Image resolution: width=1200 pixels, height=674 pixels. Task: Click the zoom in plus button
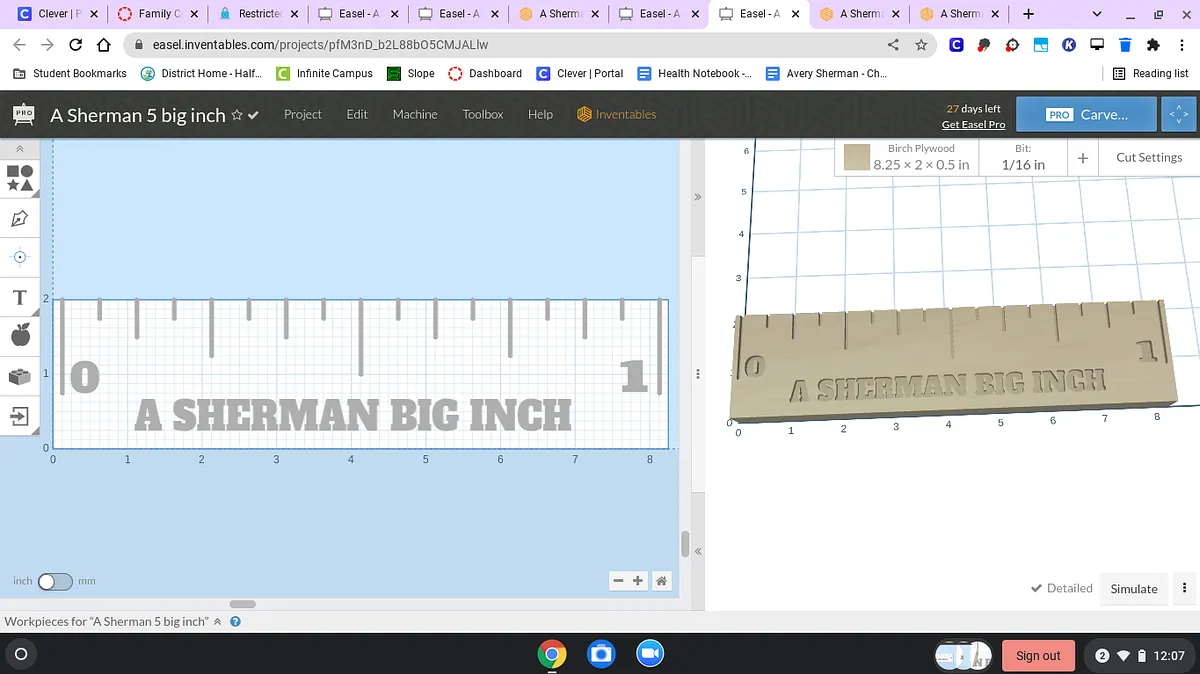pyautogui.click(x=638, y=581)
